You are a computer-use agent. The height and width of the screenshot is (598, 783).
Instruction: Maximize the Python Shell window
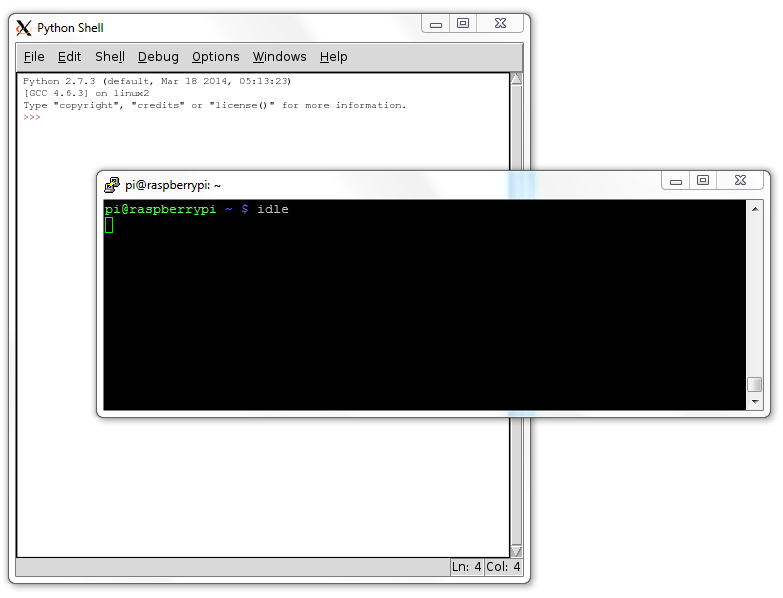pos(463,24)
